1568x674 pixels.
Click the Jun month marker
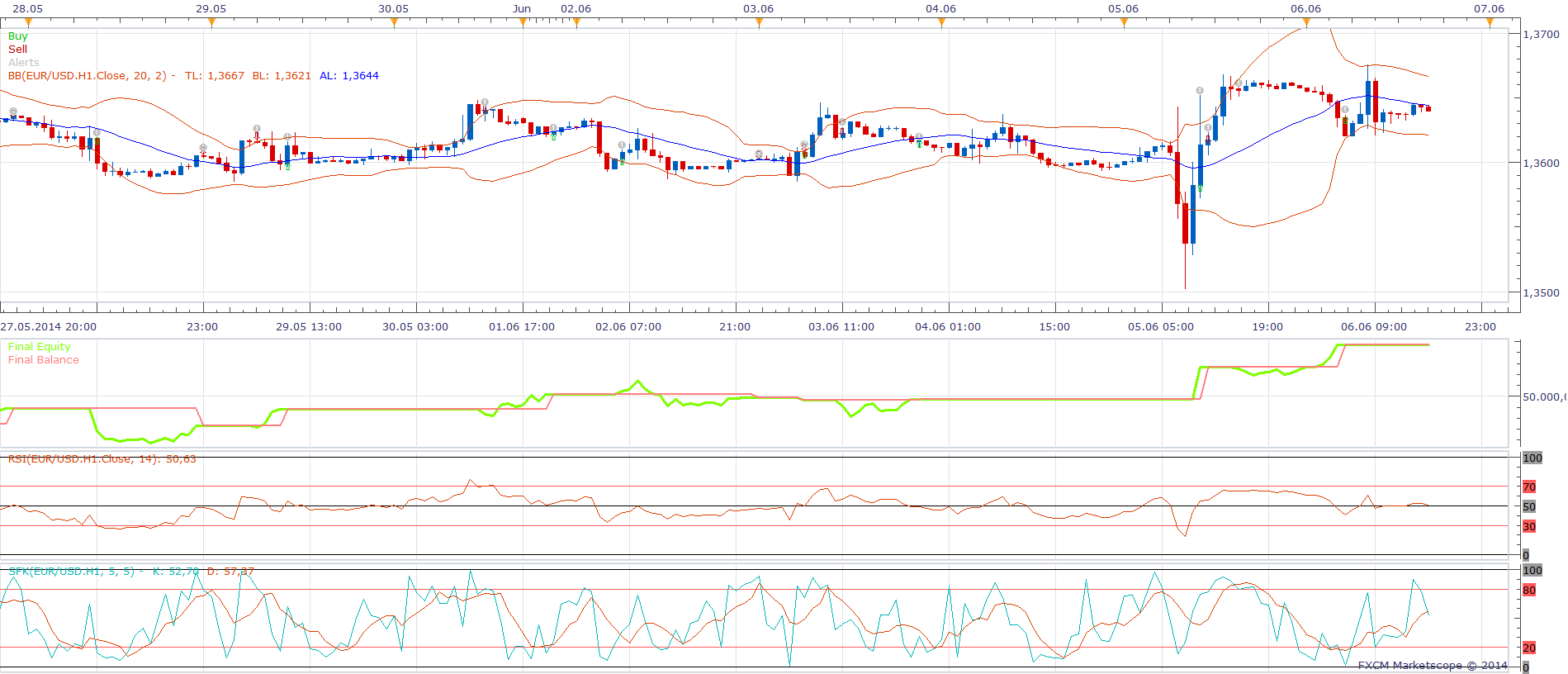(523, 23)
